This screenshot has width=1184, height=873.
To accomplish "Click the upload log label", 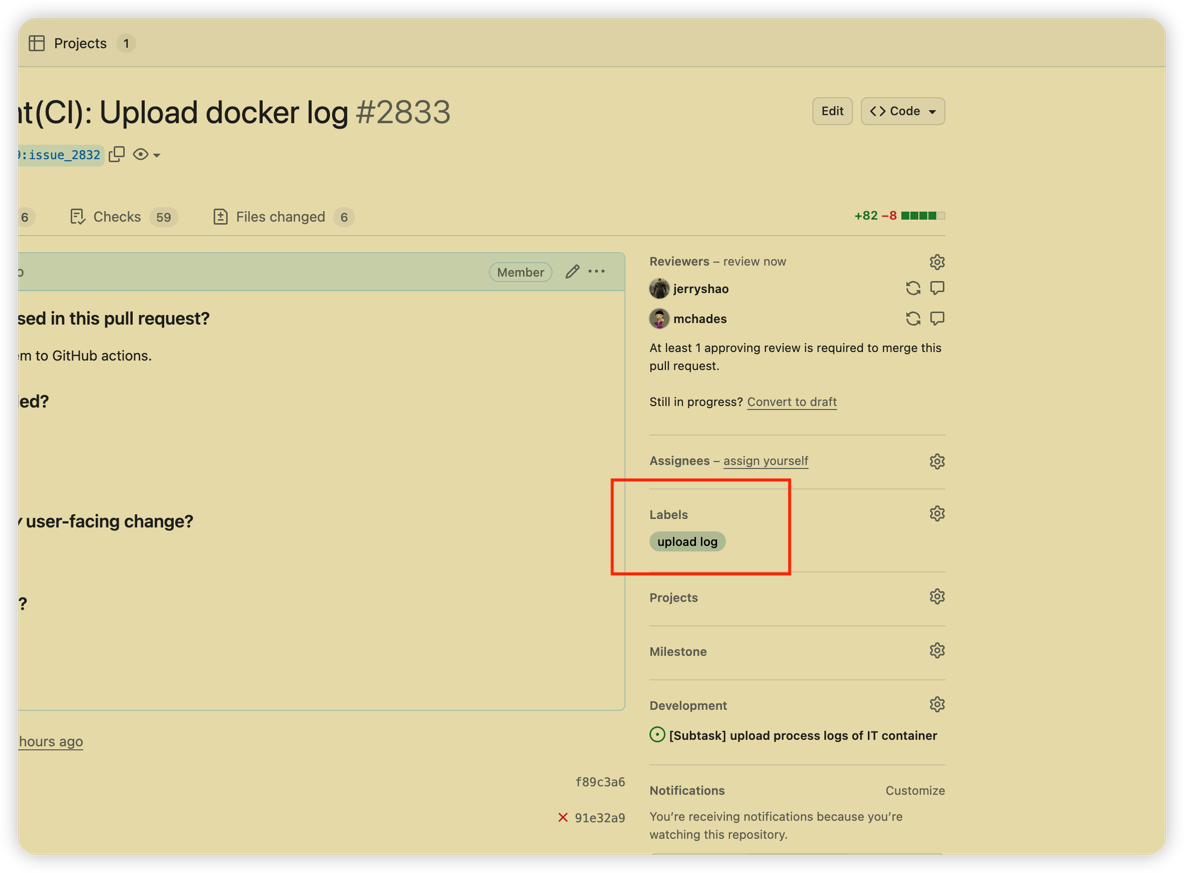I will pos(687,541).
